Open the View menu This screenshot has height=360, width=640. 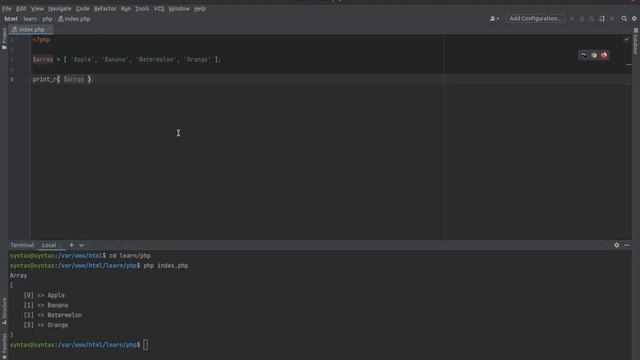pyautogui.click(x=37, y=9)
